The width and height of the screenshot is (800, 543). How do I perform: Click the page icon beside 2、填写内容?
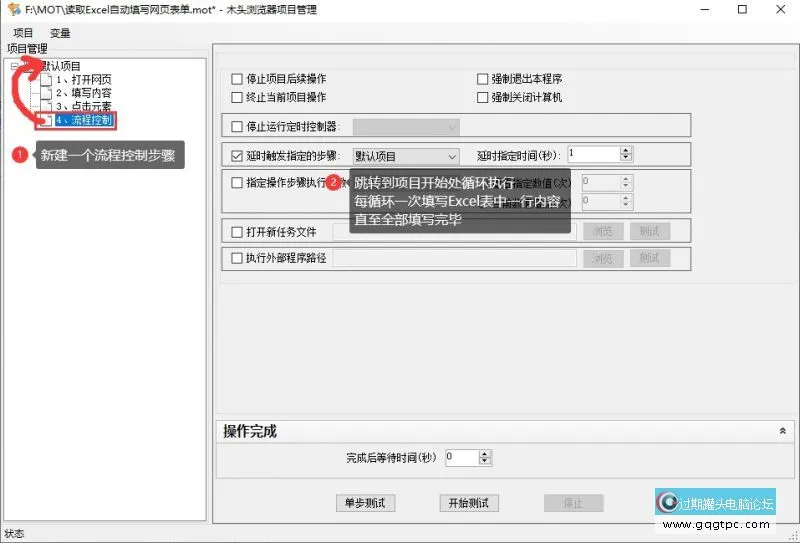[46, 93]
